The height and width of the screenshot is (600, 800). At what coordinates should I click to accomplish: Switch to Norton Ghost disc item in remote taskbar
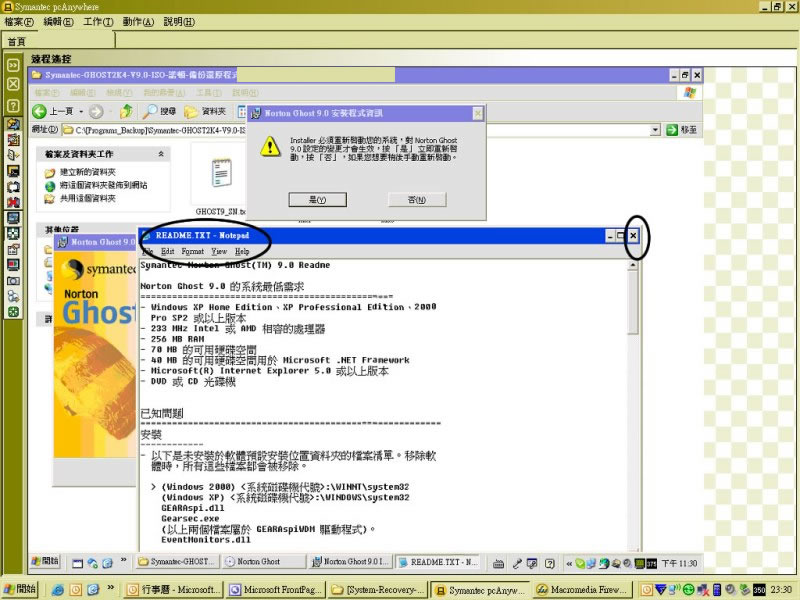point(264,562)
